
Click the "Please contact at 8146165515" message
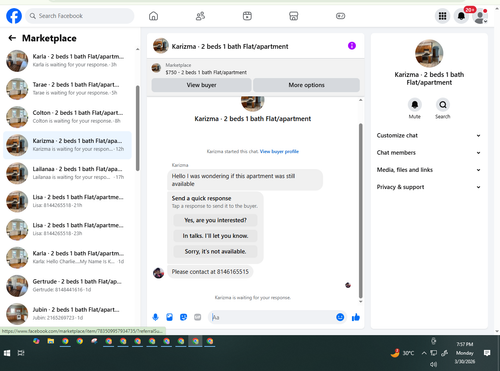[210, 272]
